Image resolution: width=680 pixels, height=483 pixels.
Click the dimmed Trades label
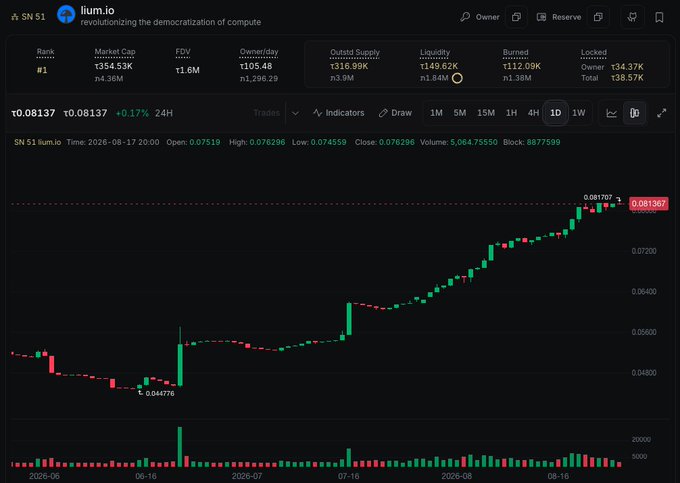click(x=267, y=113)
